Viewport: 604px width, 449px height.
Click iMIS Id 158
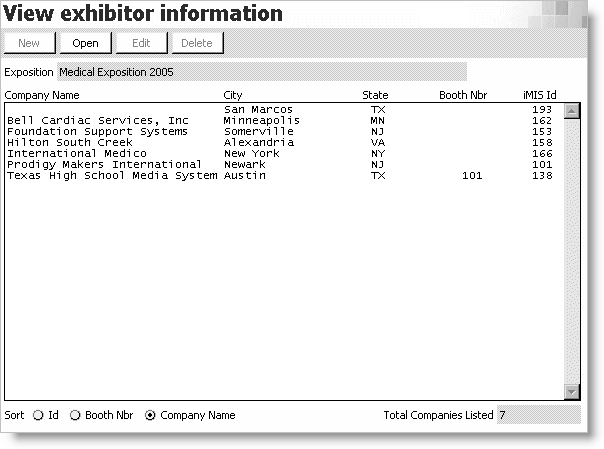coord(542,142)
